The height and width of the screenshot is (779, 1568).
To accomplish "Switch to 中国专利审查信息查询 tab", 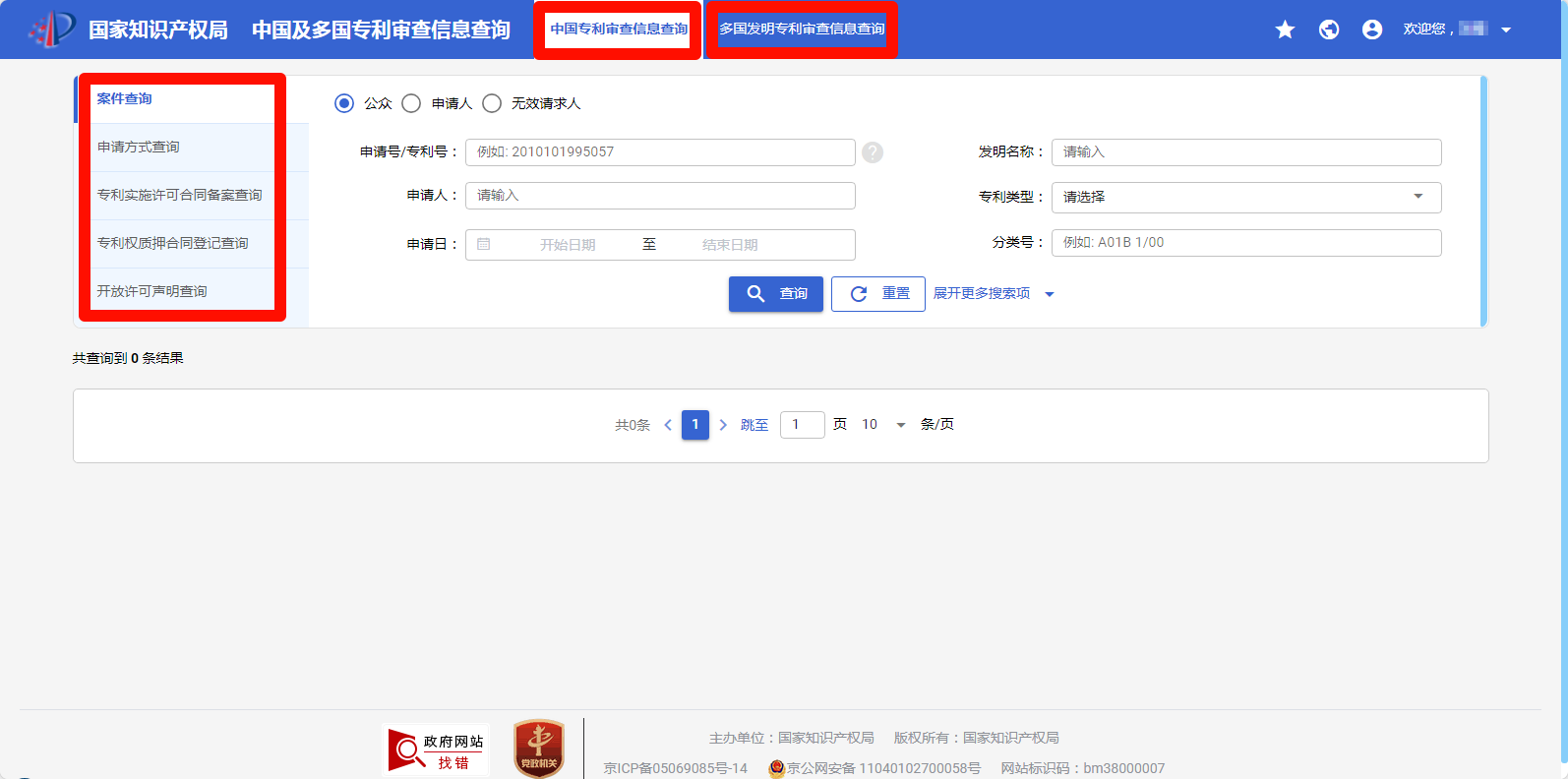I will (x=619, y=29).
